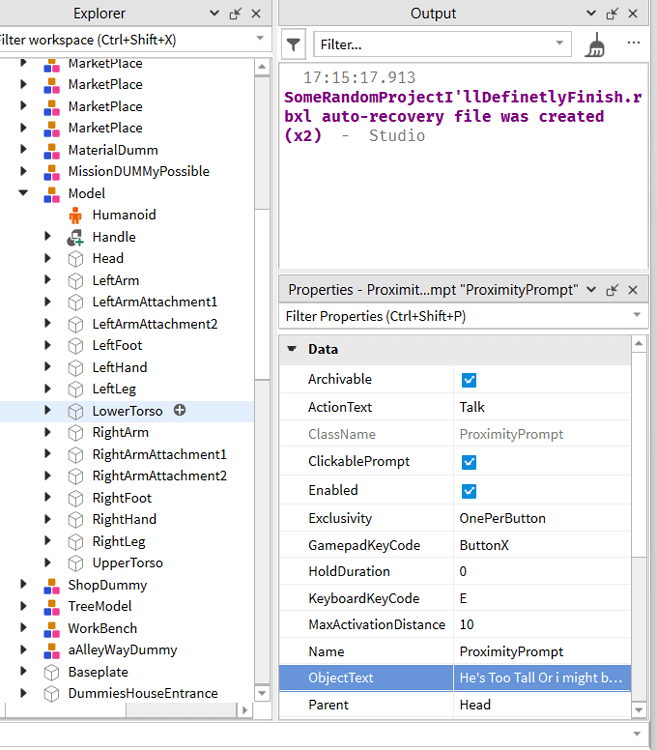Click the Explorer horizontal scroll right arrow
Viewport: 657px width, 750px height.
245,710
